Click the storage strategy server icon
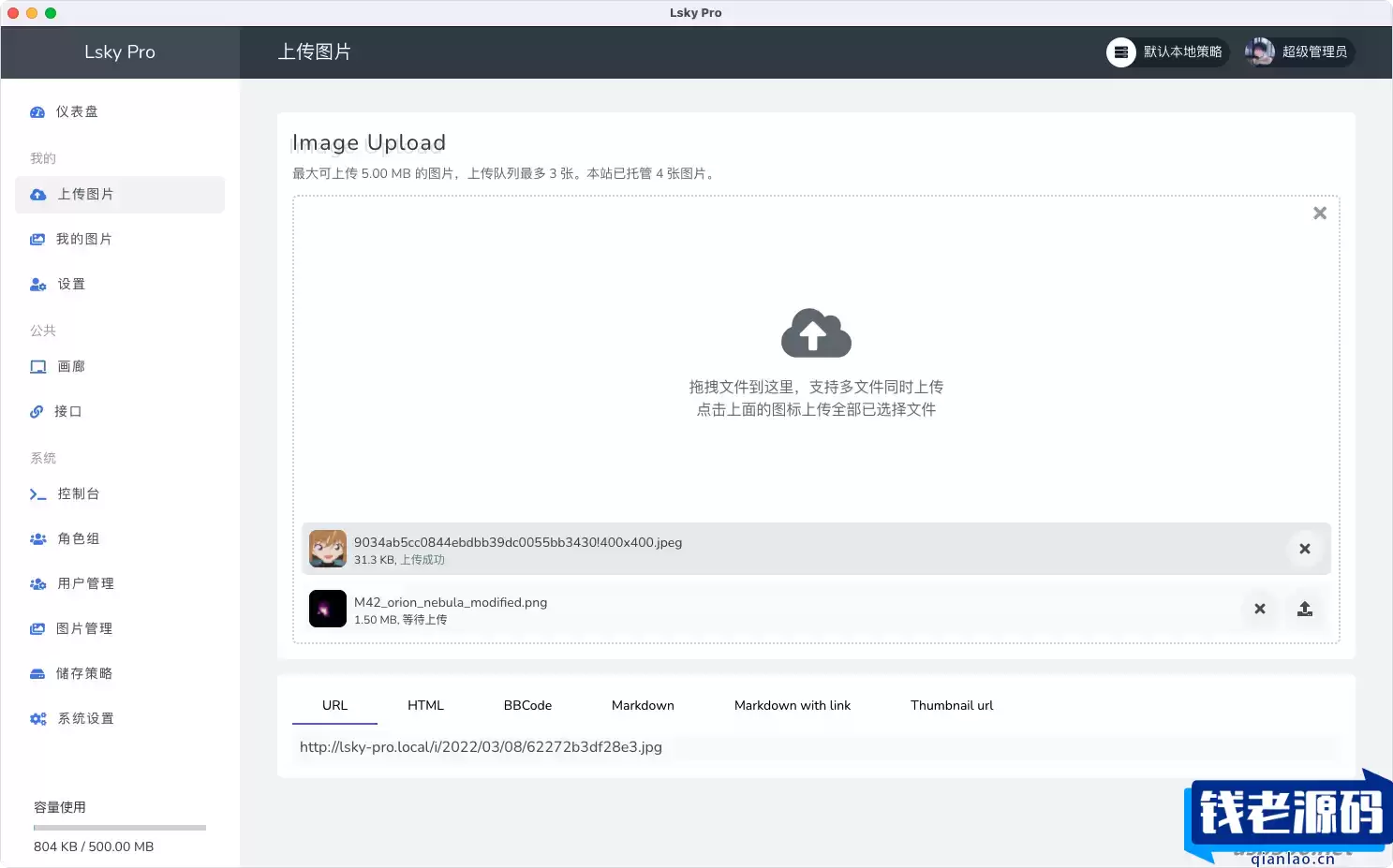 tap(1121, 52)
